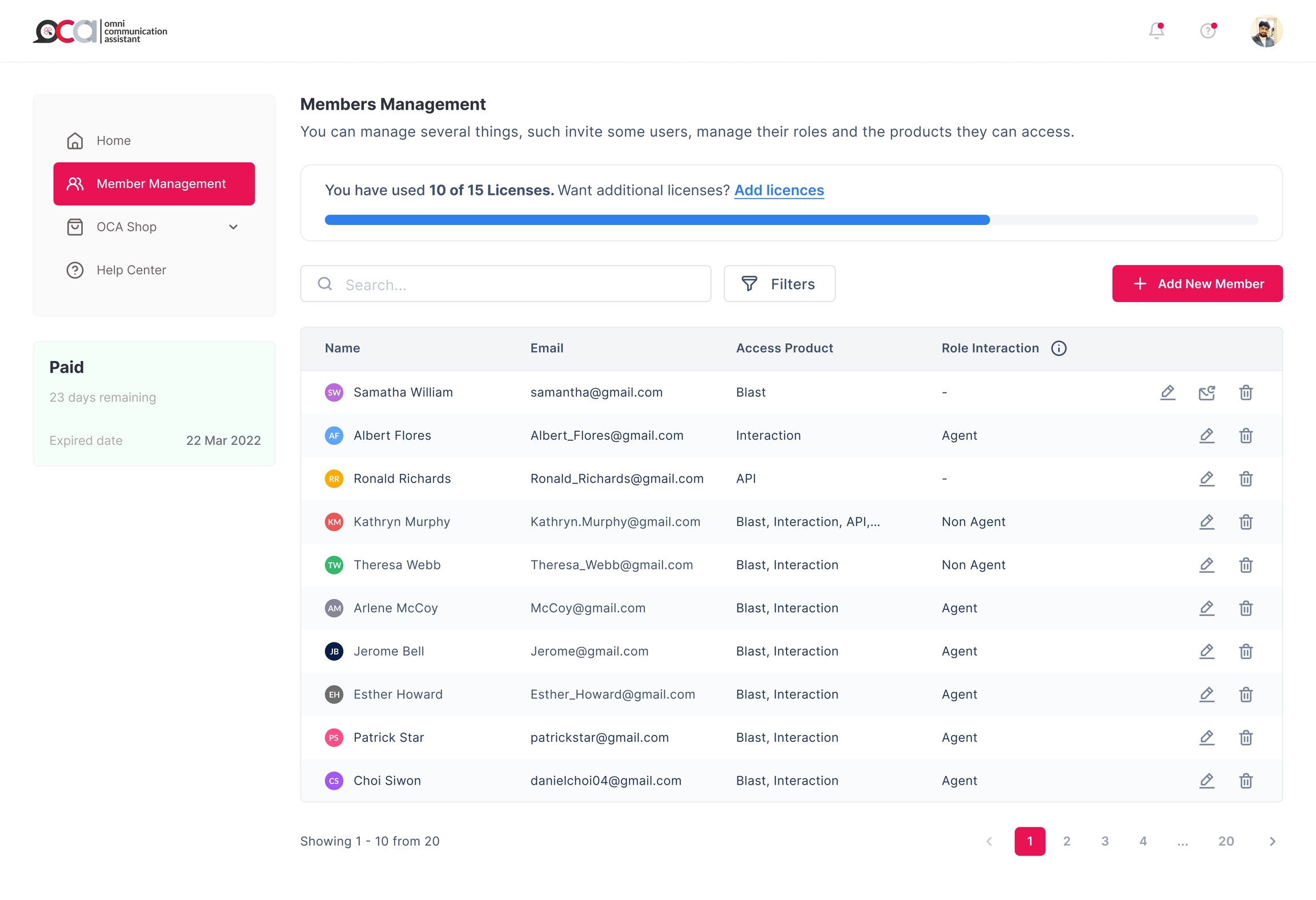1316x900 pixels.
Task: Open the user profile avatar
Action: coord(1266,31)
